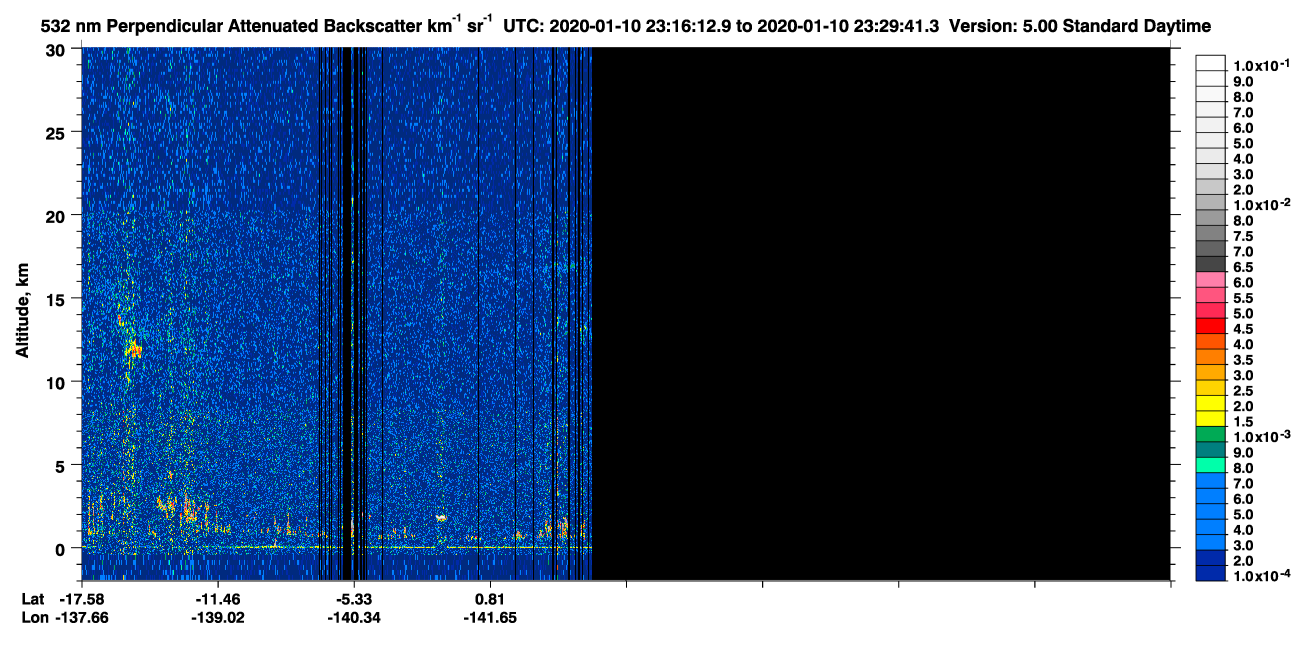This screenshot has height=667, width=1300.
Task: Pick the mint green swatch between 8.0 and 9.0
Action: (x=1210, y=464)
